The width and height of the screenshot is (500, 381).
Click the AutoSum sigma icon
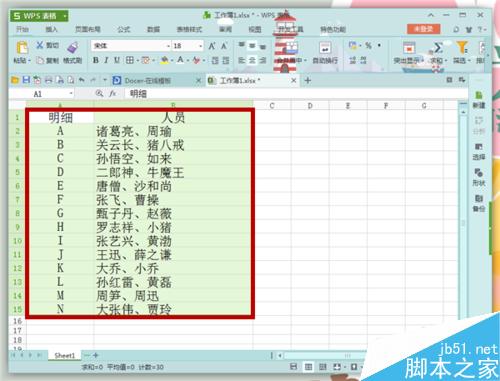click(x=438, y=48)
